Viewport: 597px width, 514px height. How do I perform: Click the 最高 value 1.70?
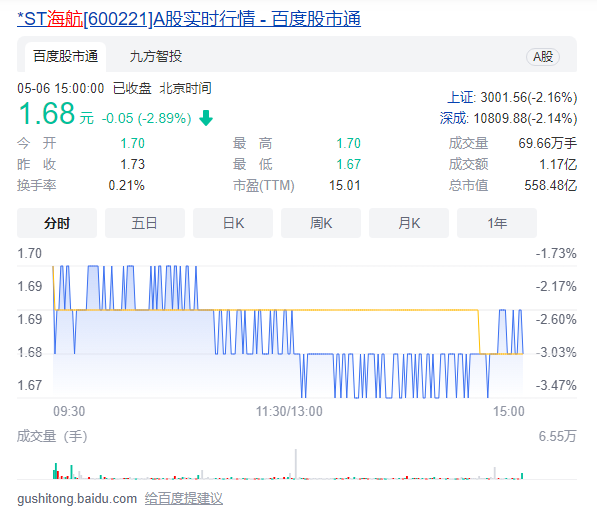[348, 144]
